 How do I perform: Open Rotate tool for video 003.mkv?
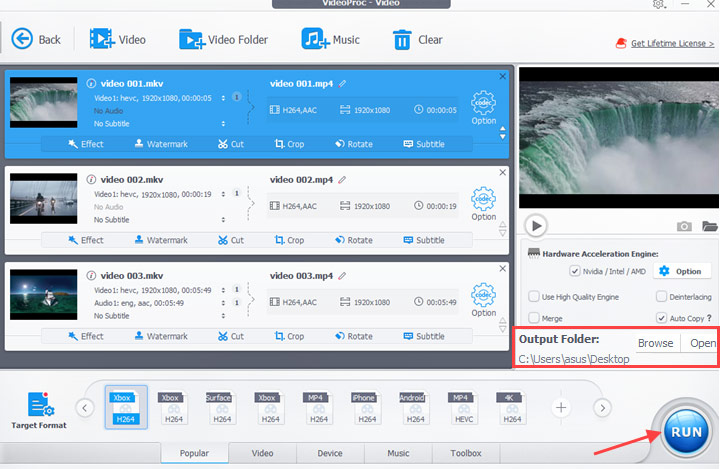(x=354, y=336)
